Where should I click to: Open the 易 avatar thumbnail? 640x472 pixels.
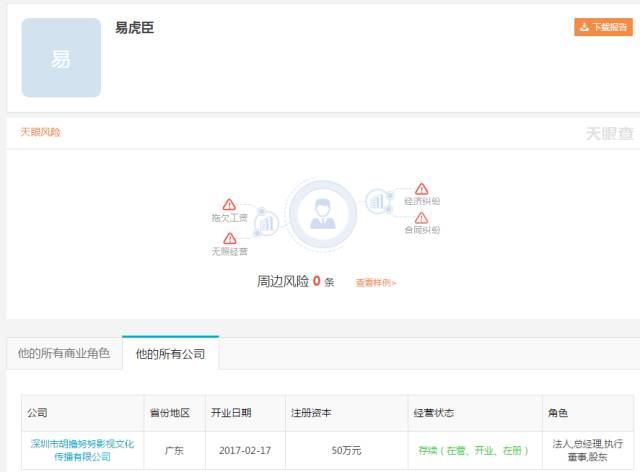tap(61, 58)
